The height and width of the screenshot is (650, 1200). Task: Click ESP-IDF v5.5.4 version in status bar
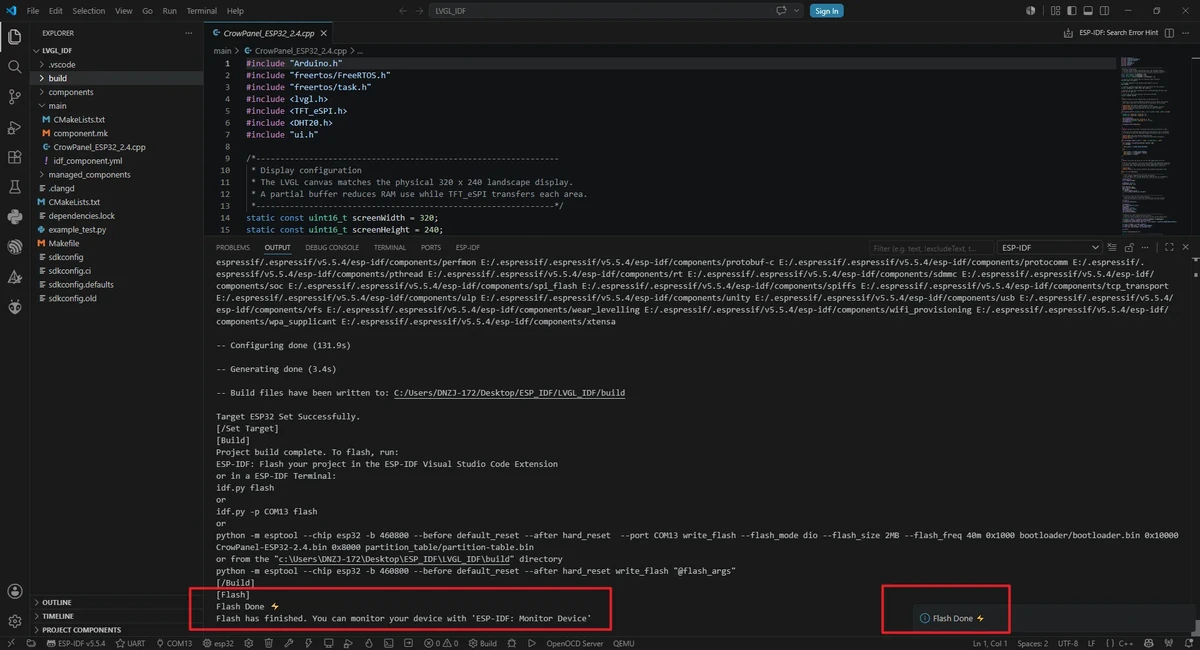click(76, 643)
